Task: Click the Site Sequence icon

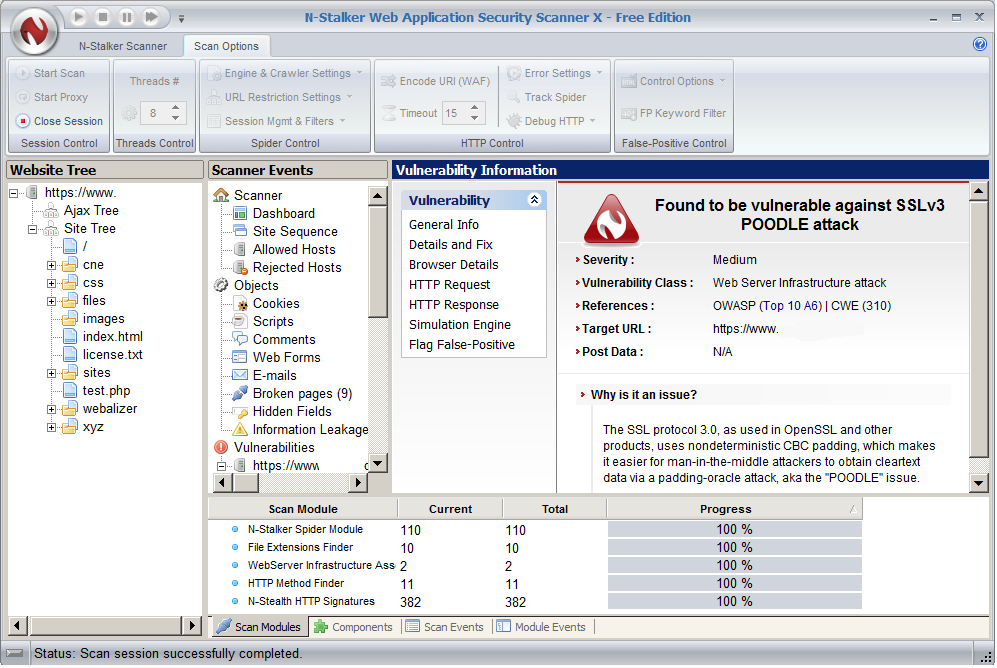Action: coord(240,231)
